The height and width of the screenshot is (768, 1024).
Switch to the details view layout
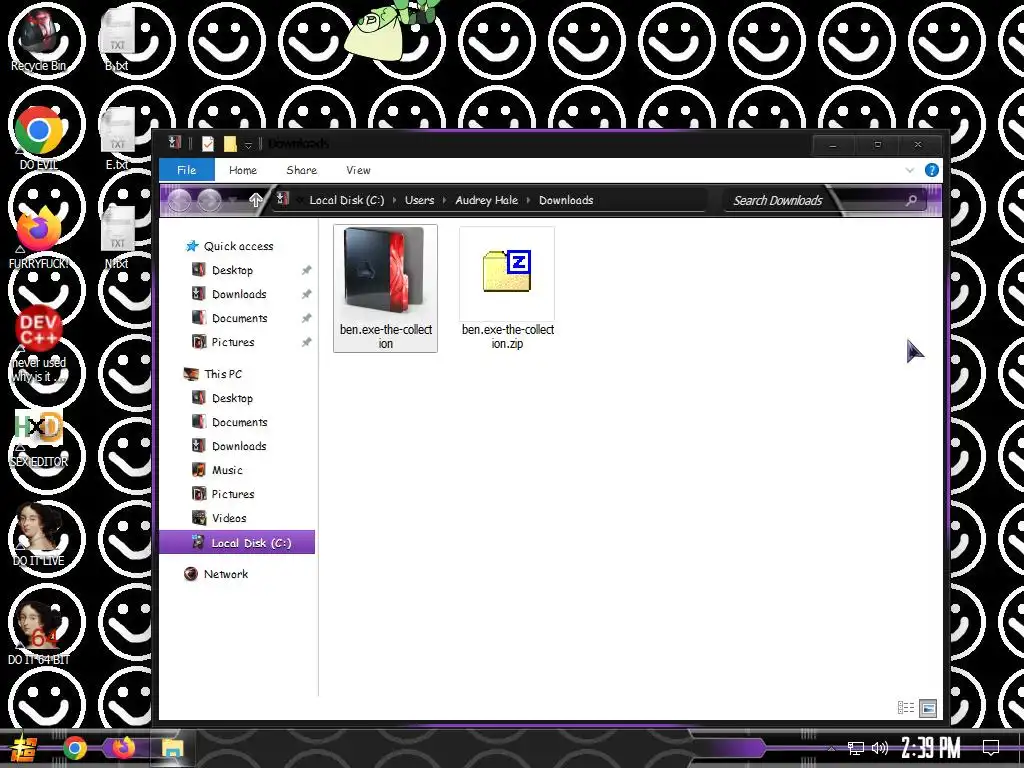point(906,708)
